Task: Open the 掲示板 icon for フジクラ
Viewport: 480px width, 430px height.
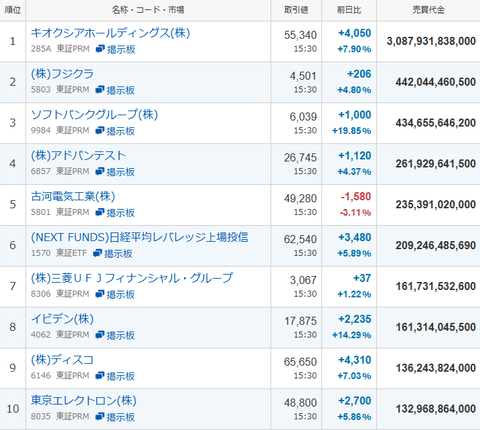Action: click(115, 90)
